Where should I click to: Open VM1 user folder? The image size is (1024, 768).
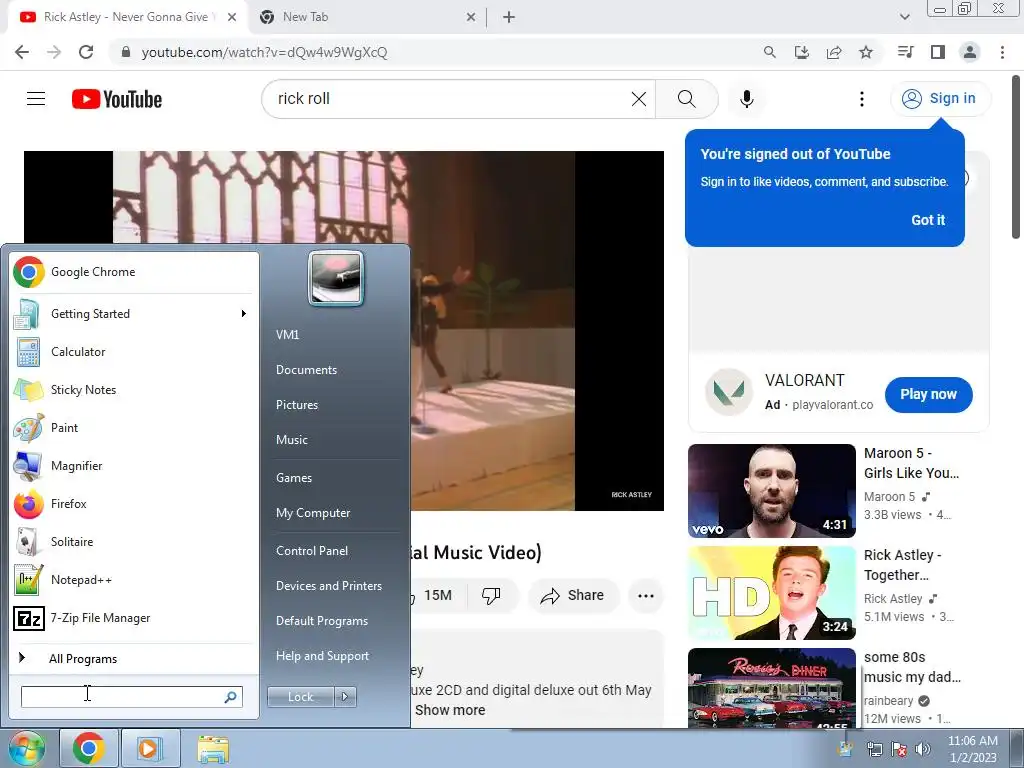(x=287, y=334)
